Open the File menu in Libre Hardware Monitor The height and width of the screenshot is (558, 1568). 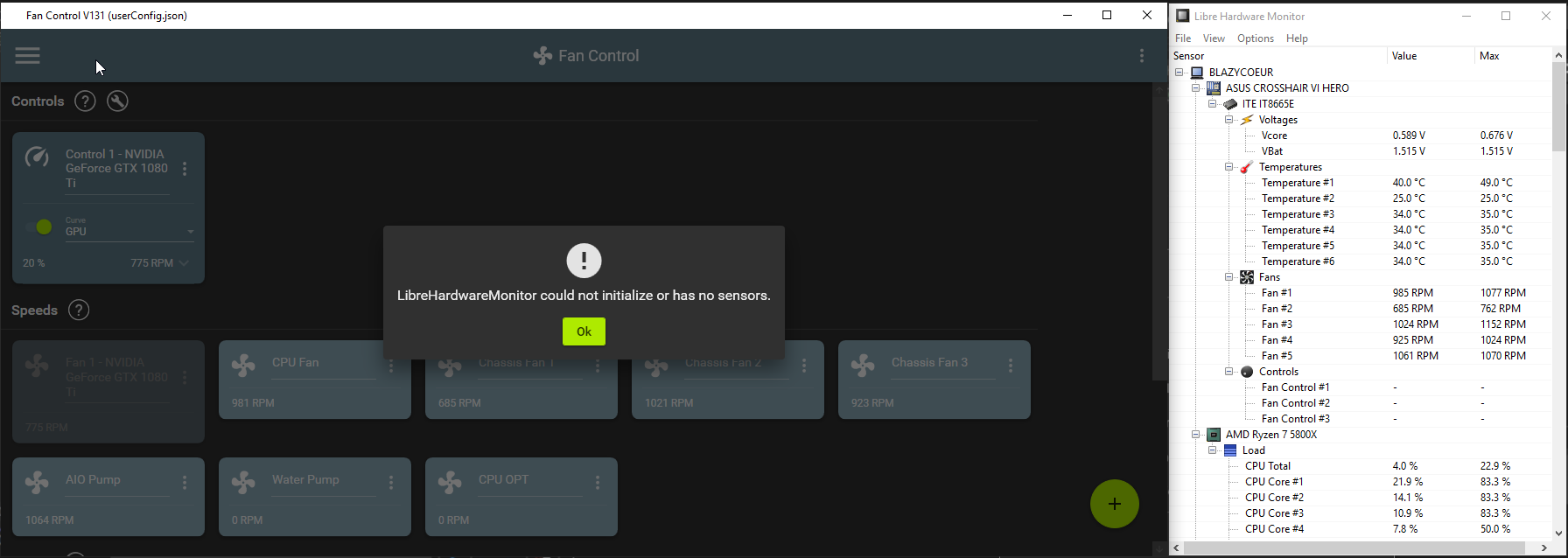1183,38
